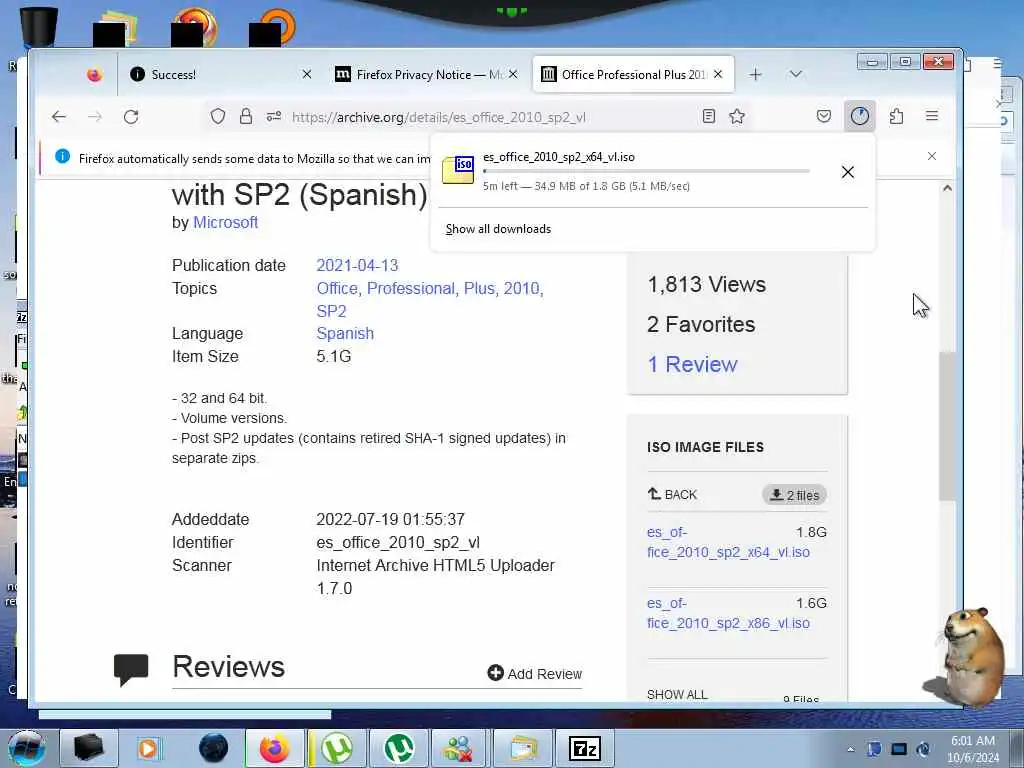Open a new tab
This screenshot has width=1024, height=768.
tap(756, 74)
